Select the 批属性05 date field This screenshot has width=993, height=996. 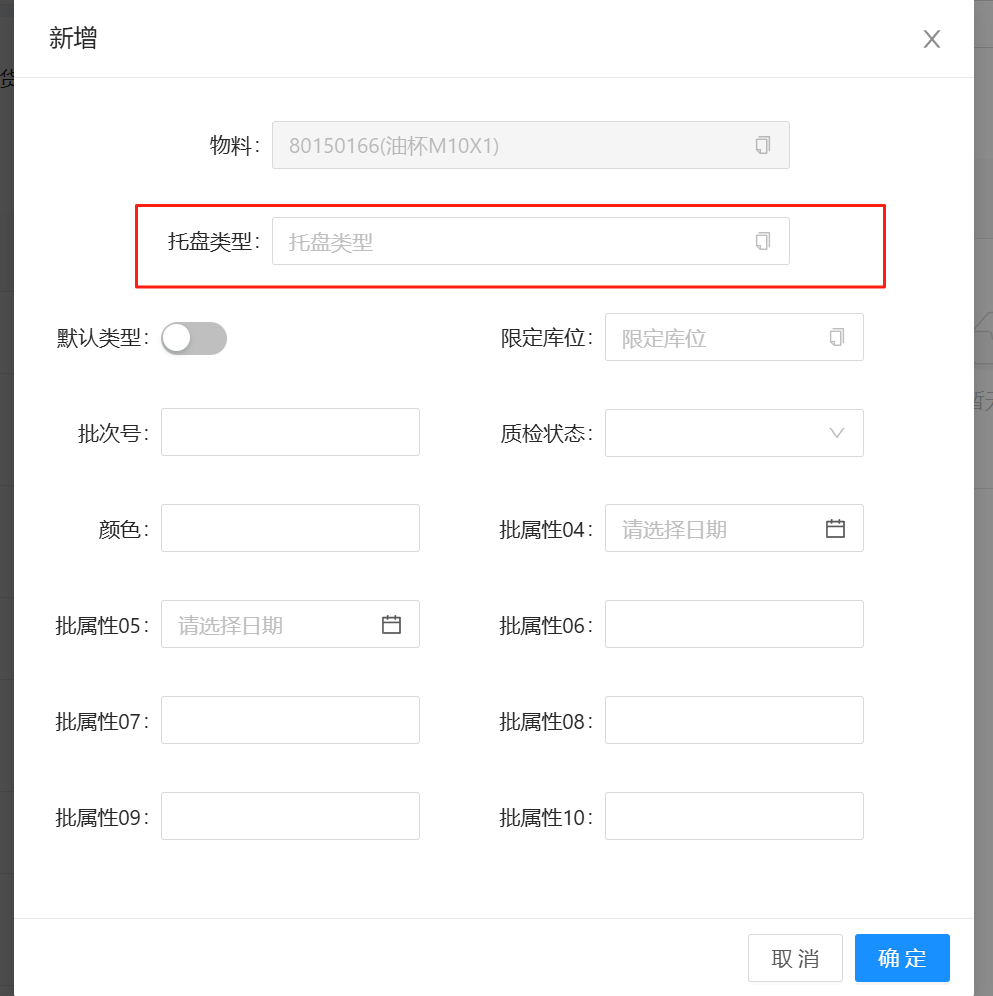pyautogui.click(x=270, y=625)
